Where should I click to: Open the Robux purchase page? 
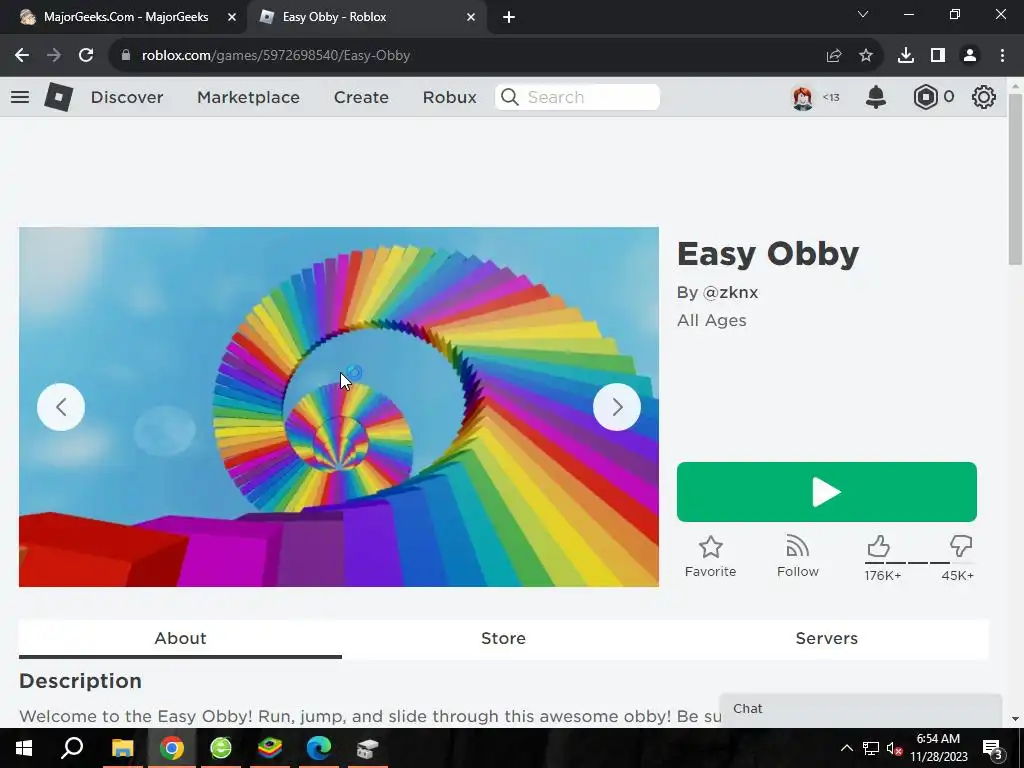tap(449, 97)
